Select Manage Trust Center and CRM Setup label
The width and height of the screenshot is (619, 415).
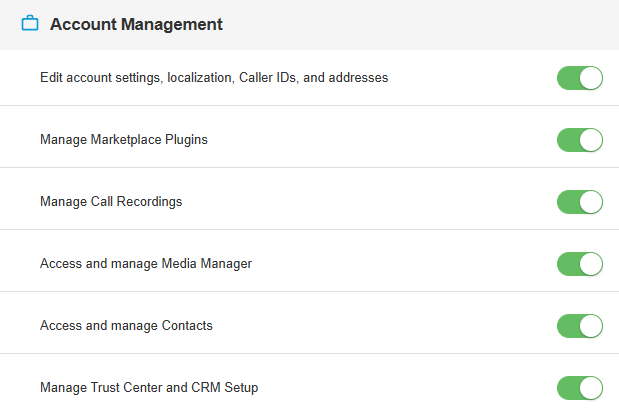click(149, 388)
